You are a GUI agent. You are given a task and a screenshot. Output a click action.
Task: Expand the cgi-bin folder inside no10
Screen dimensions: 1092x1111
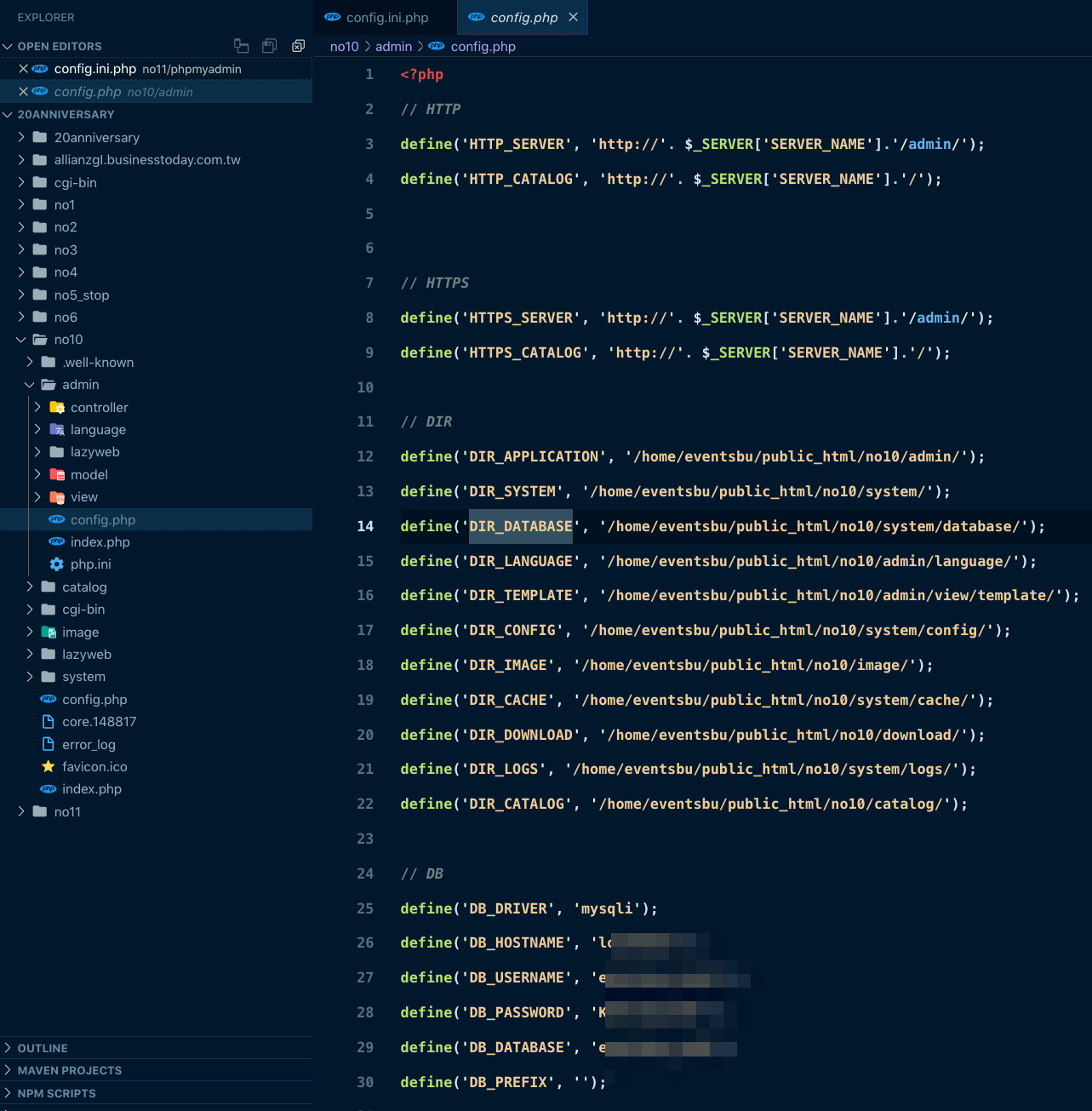click(30, 609)
